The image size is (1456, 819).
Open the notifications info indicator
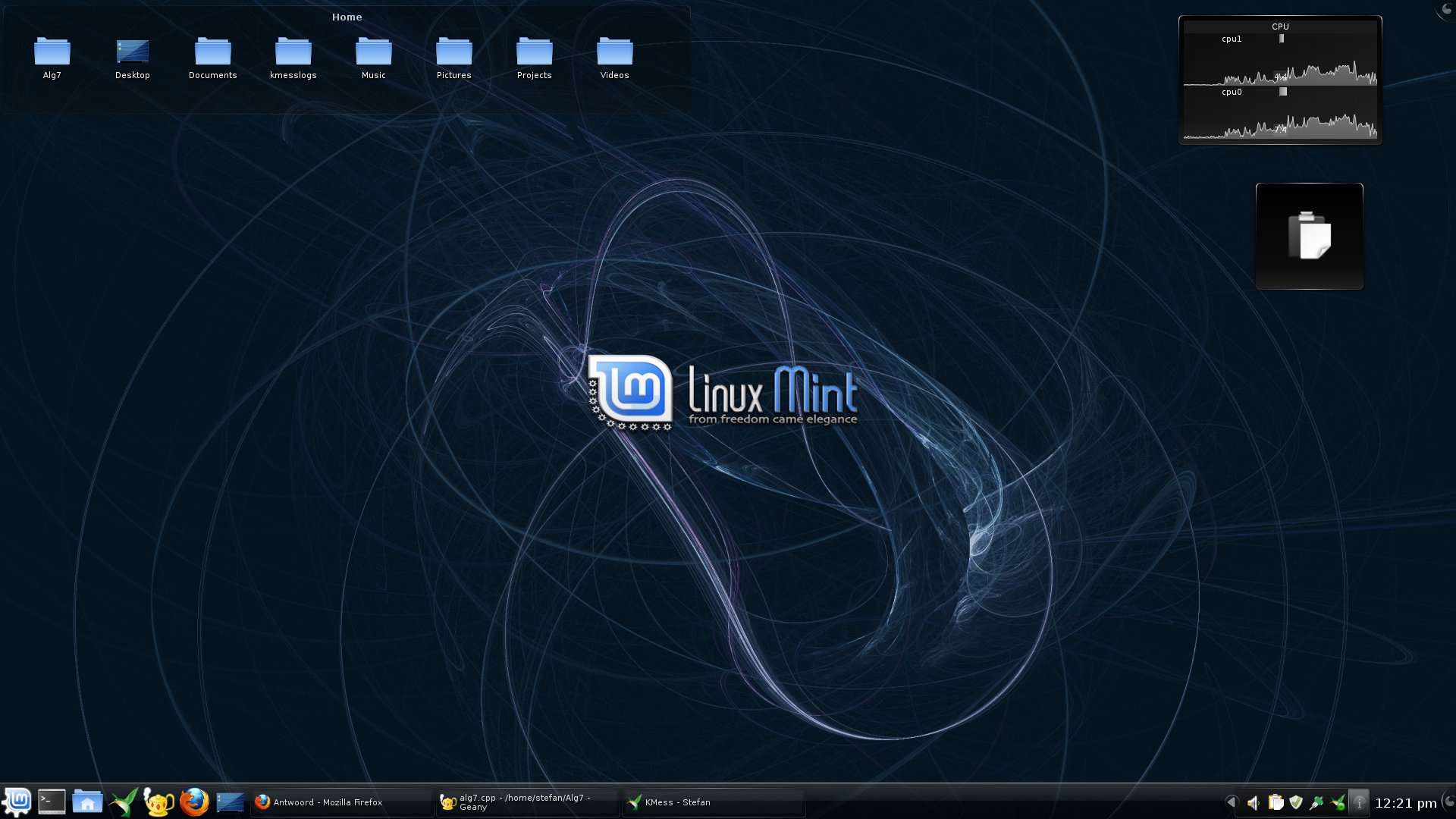[1359, 802]
